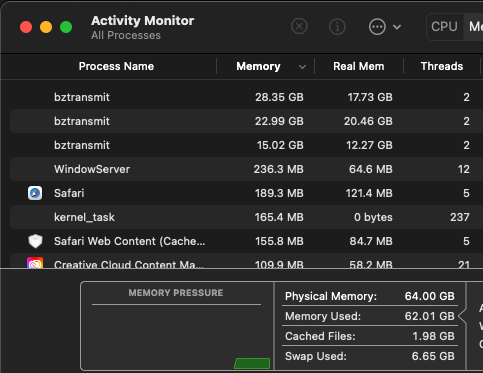Click the 155.8 MB memory value

[279, 241]
